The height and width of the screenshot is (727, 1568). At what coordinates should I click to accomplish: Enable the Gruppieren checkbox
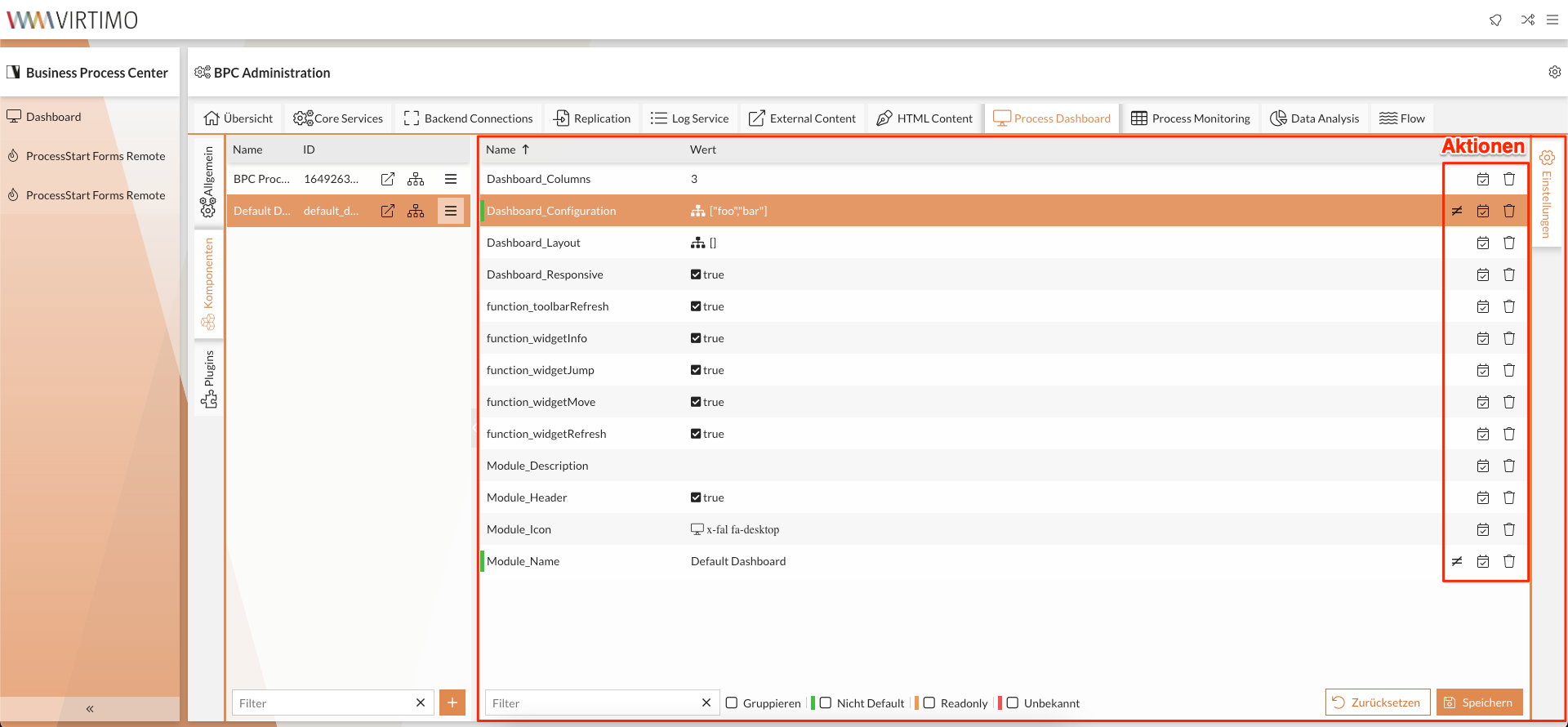[x=732, y=702]
